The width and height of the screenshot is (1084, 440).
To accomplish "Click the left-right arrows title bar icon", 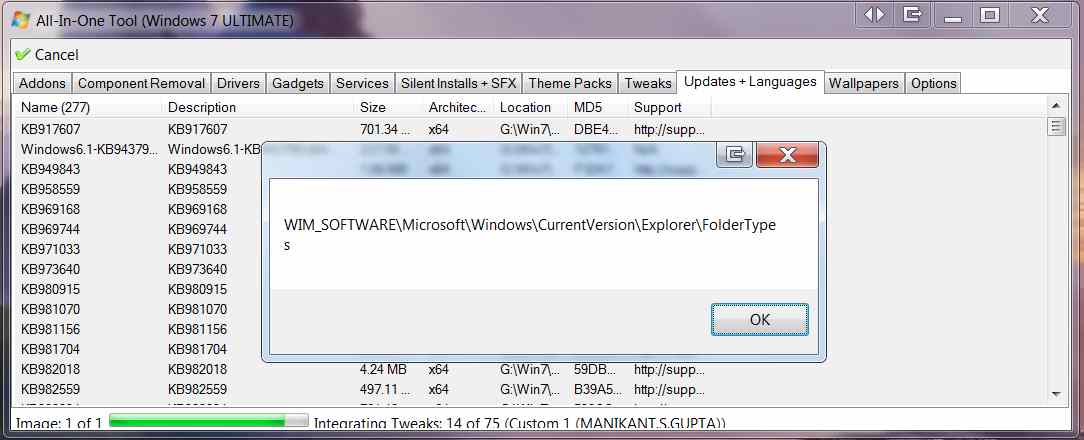I will pos(875,15).
